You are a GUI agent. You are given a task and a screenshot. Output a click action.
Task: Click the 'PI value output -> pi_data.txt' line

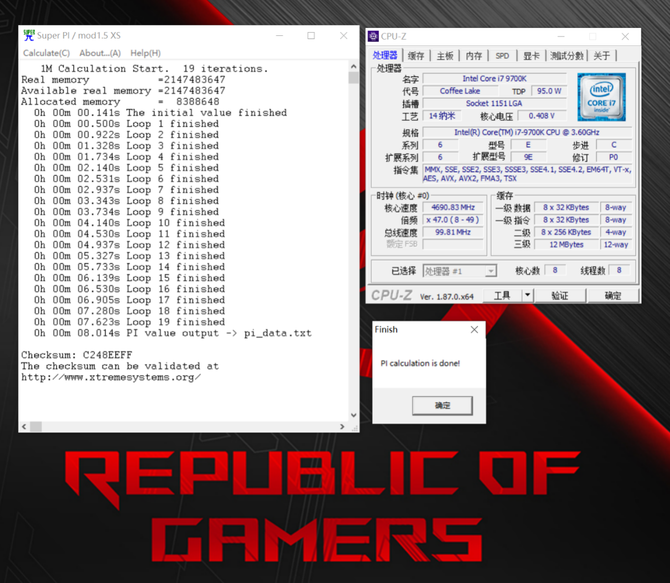pos(219,333)
